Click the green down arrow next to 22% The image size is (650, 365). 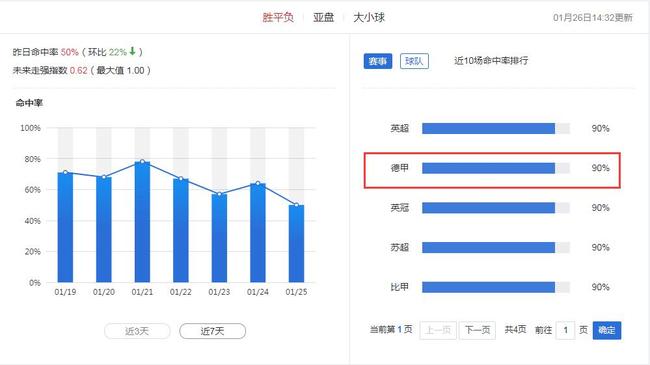(x=132, y=51)
